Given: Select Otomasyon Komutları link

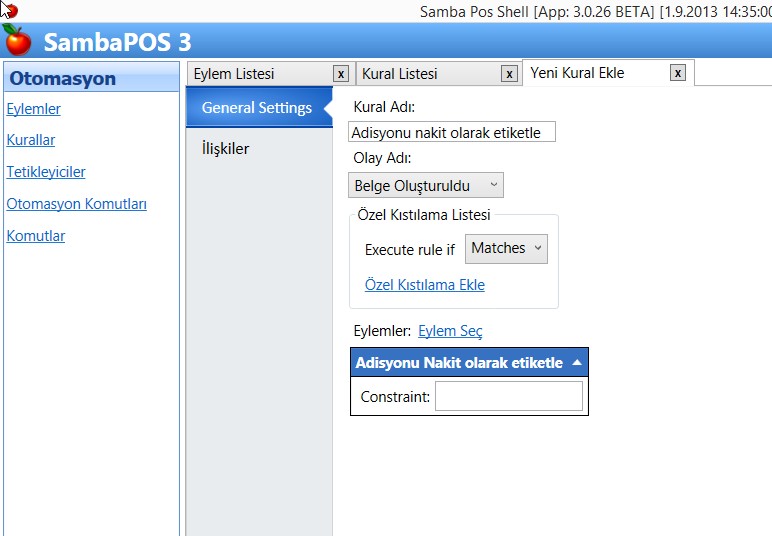Looking at the screenshot, I should [76, 204].
